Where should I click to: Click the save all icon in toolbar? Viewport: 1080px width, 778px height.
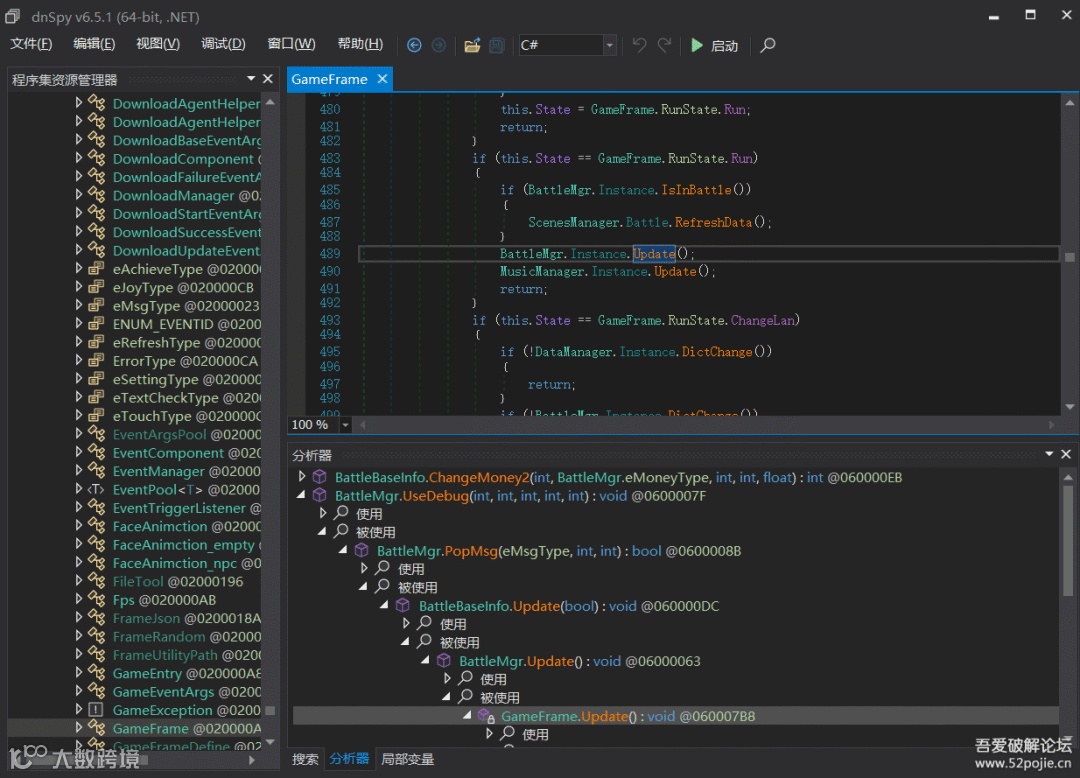(x=496, y=45)
